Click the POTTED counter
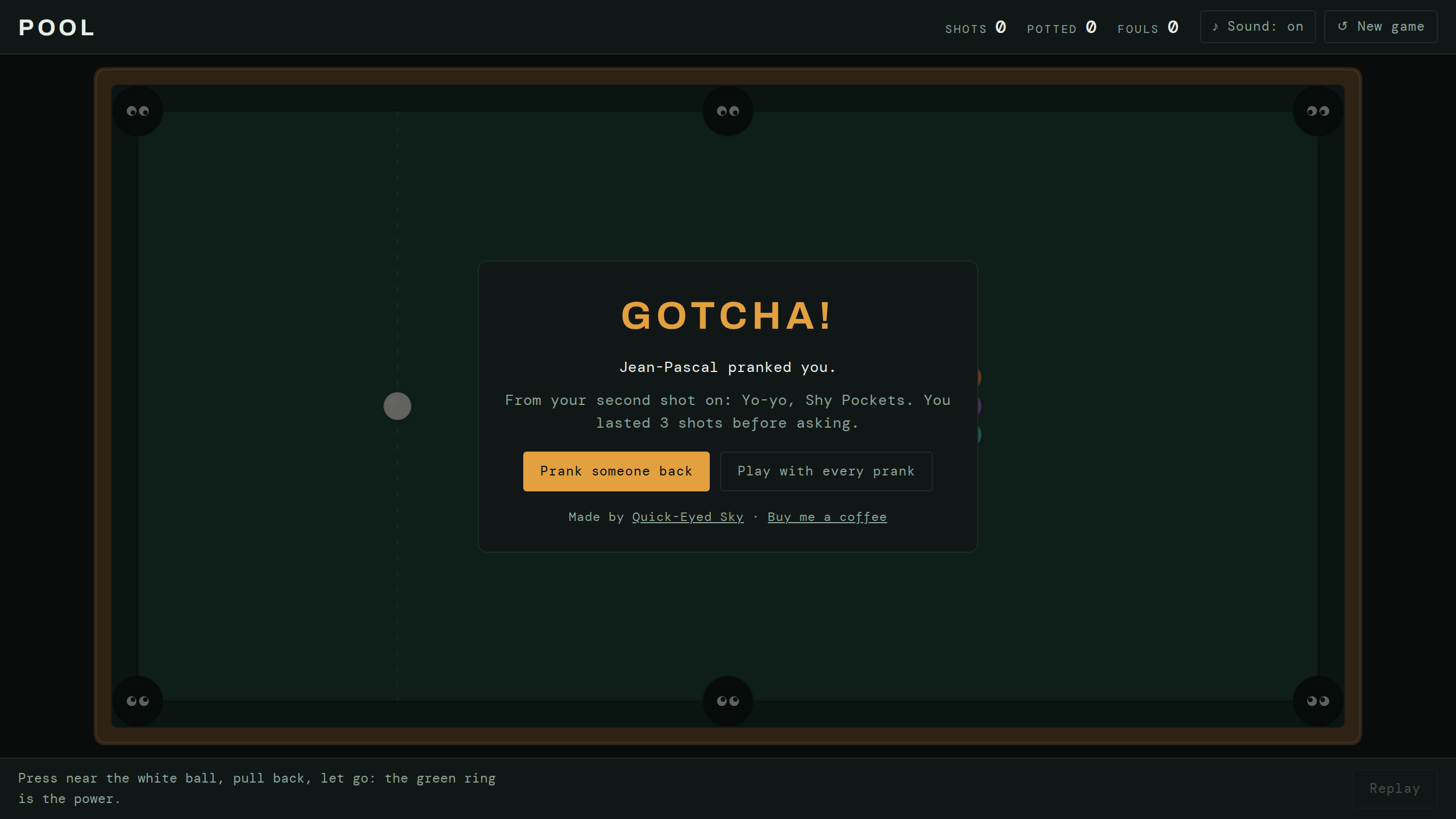 [x=1062, y=27]
